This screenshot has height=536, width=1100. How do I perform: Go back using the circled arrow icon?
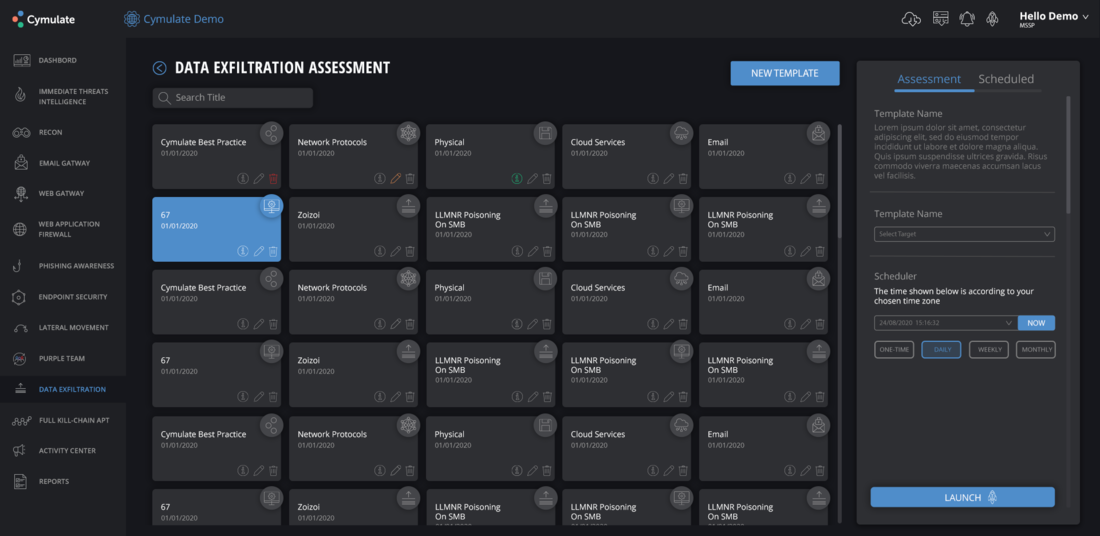(x=159, y=68)
